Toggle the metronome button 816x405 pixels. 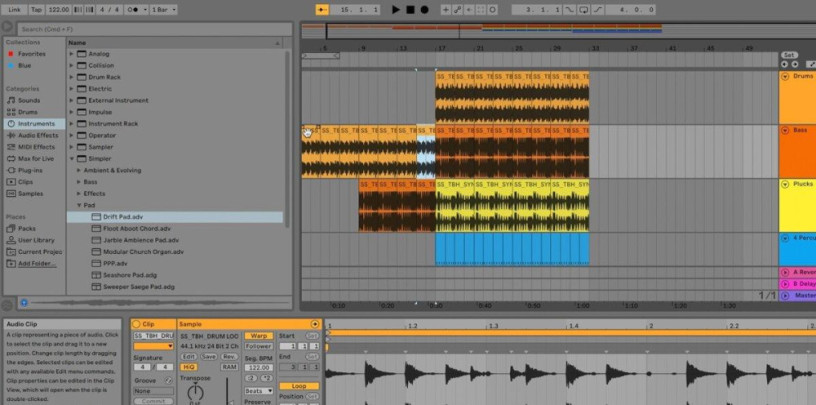click(135, 9)
